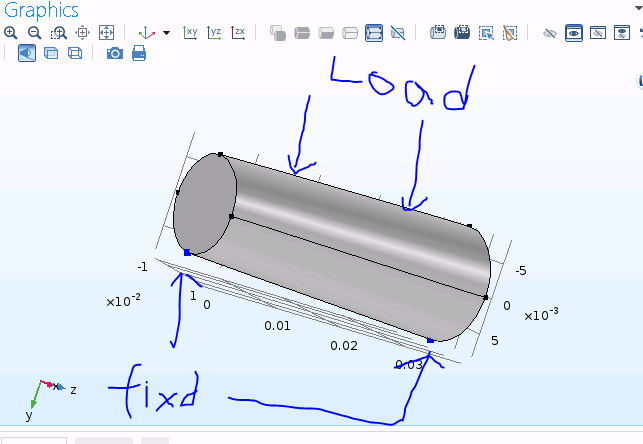This screenshot has width=643, height=444.
Task: Toggle transparency rendering button
Action: 51,53
